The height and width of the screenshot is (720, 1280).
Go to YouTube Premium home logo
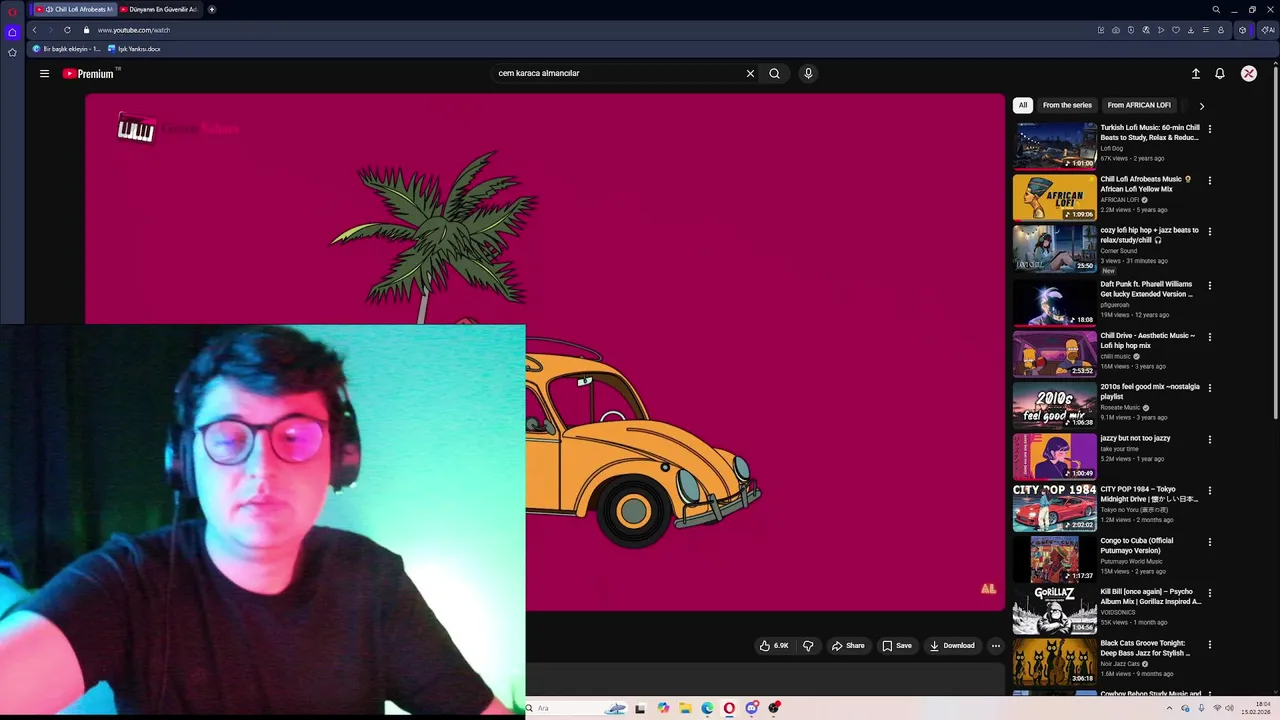coord(91,73)
